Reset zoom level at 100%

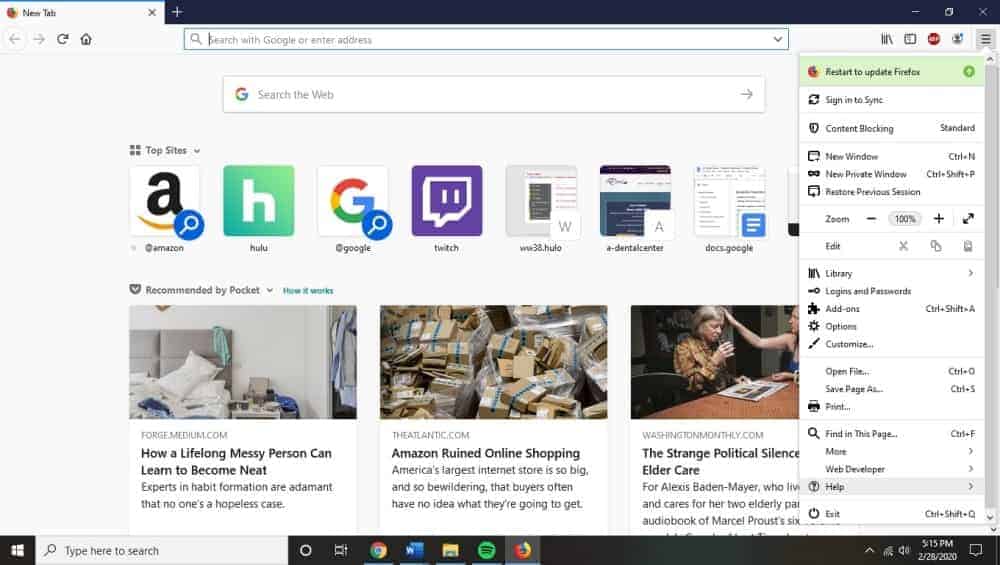pyautogui.click(x=905, y=219)
